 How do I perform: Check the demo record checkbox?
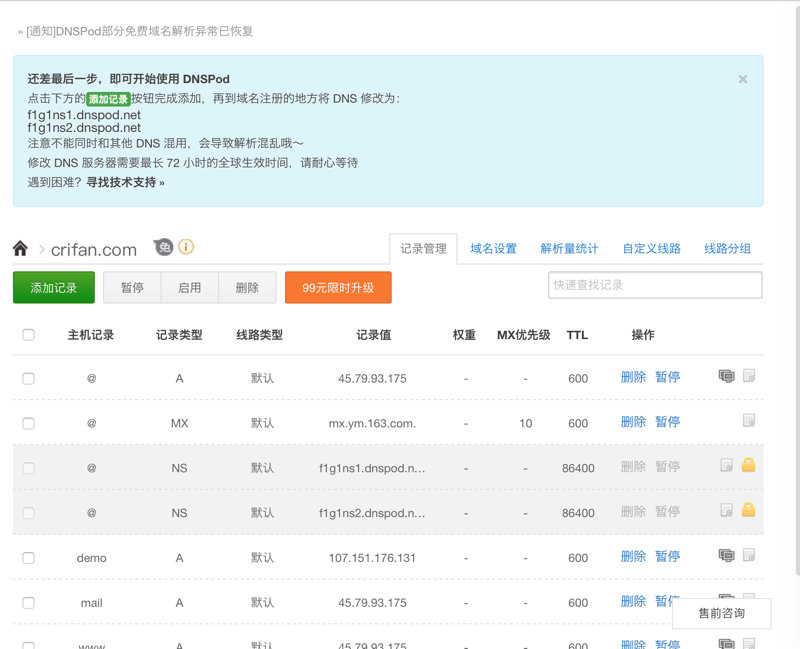tap(29, 558)
